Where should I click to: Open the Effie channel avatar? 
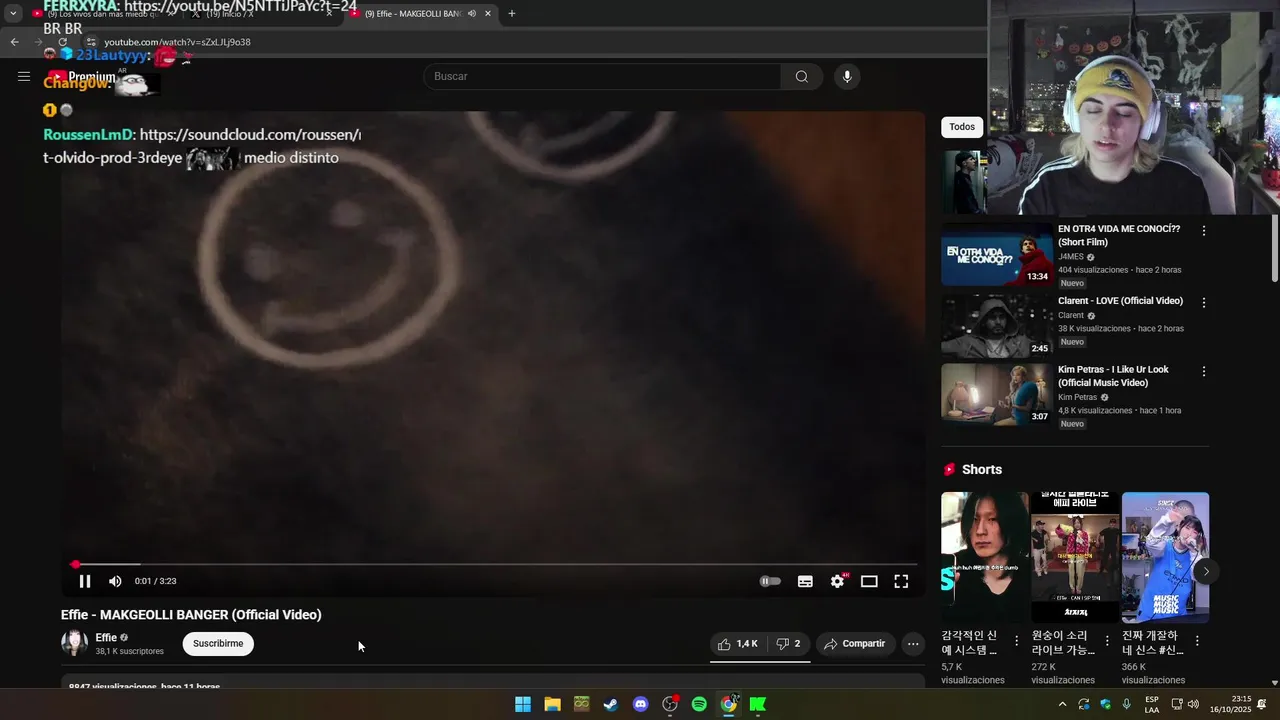74,643
